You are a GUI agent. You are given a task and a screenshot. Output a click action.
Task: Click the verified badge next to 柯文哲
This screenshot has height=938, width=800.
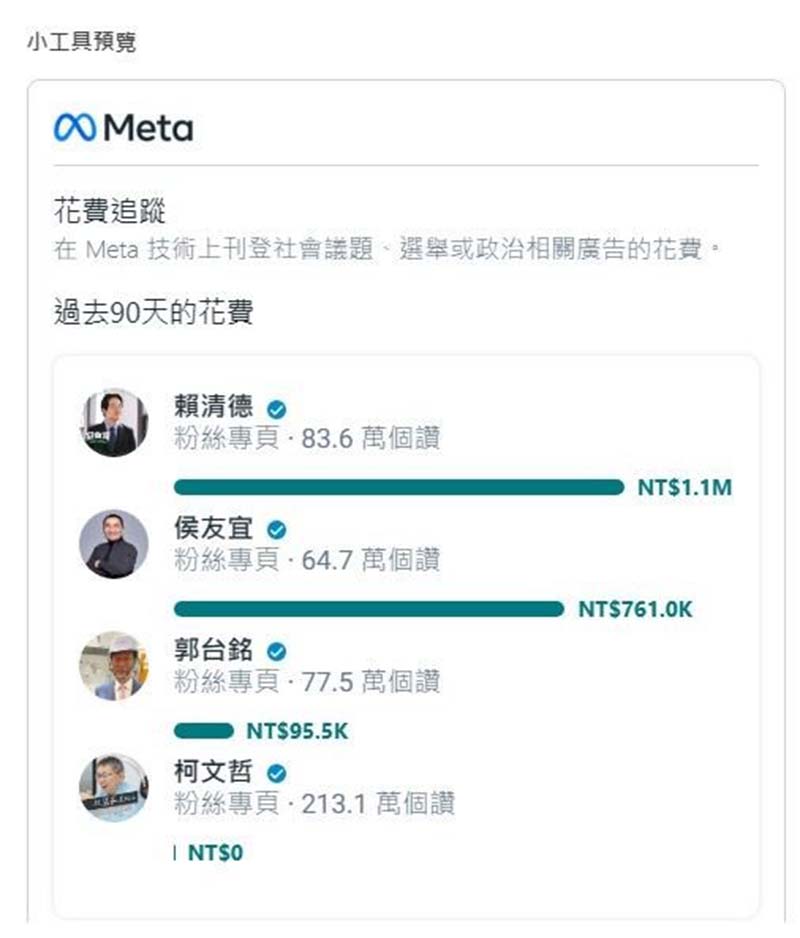pyautogui.click(x=276, y=774)
